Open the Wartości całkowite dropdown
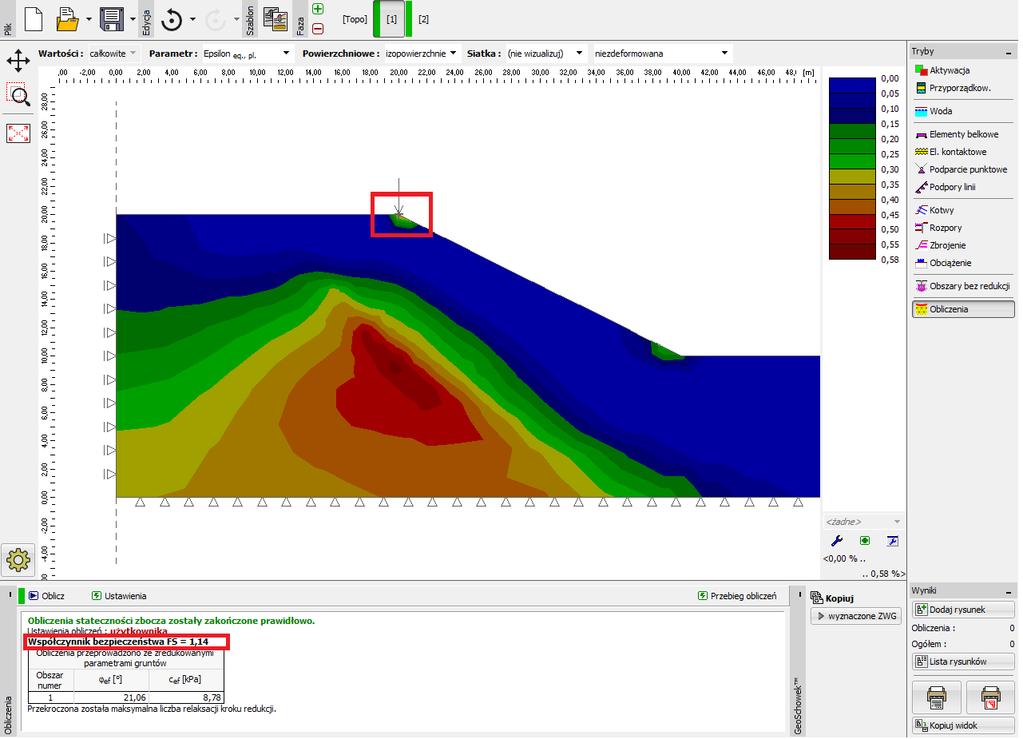This screenshot has height=739, width=1023. (112, 53)
